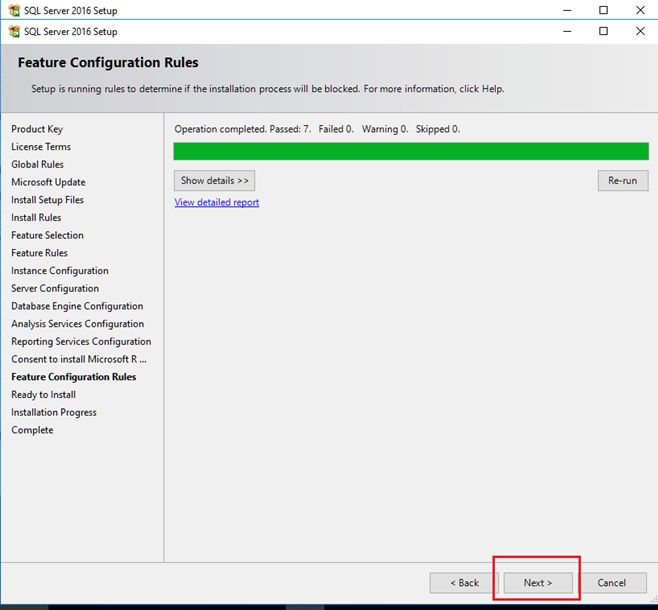This screenshot has height=610, width=658.
Task: Cancel the SQL Server setup
Action: click(x=611, y=583)
